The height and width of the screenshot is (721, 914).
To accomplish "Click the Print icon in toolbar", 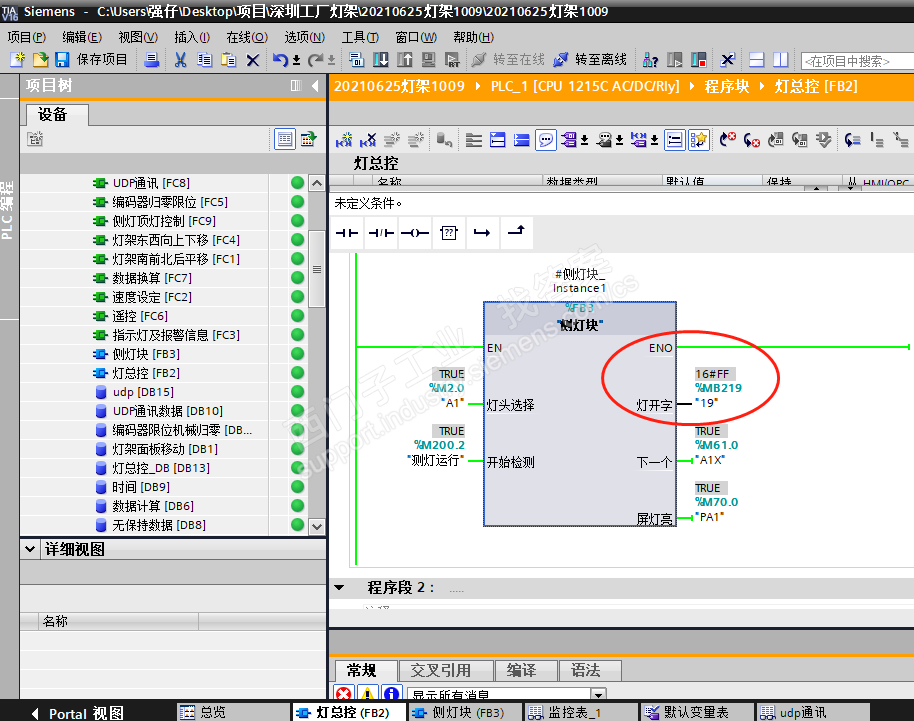I will click(152, 60).
